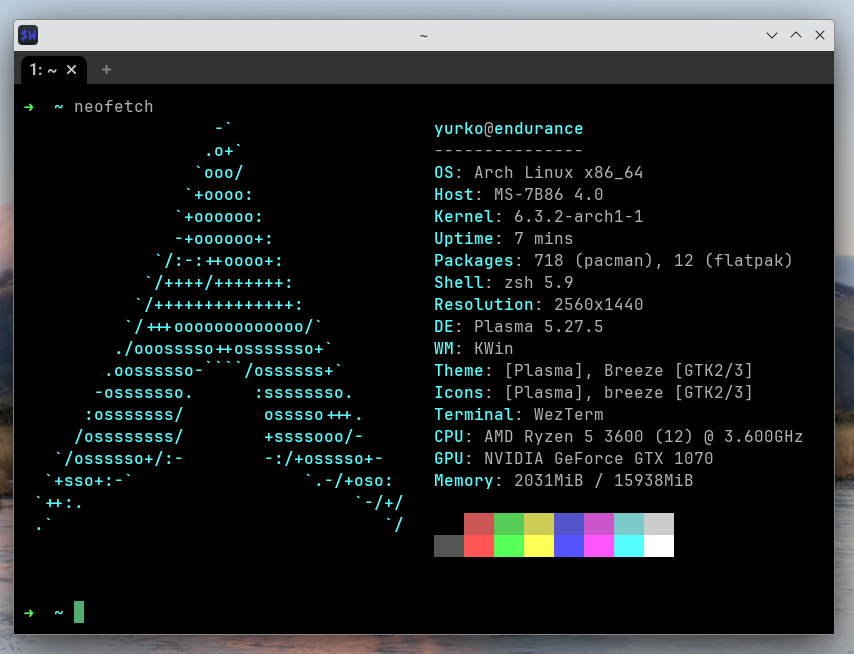Click the muted blue color block
Viewport: 854px width, 654px height.
569,524
